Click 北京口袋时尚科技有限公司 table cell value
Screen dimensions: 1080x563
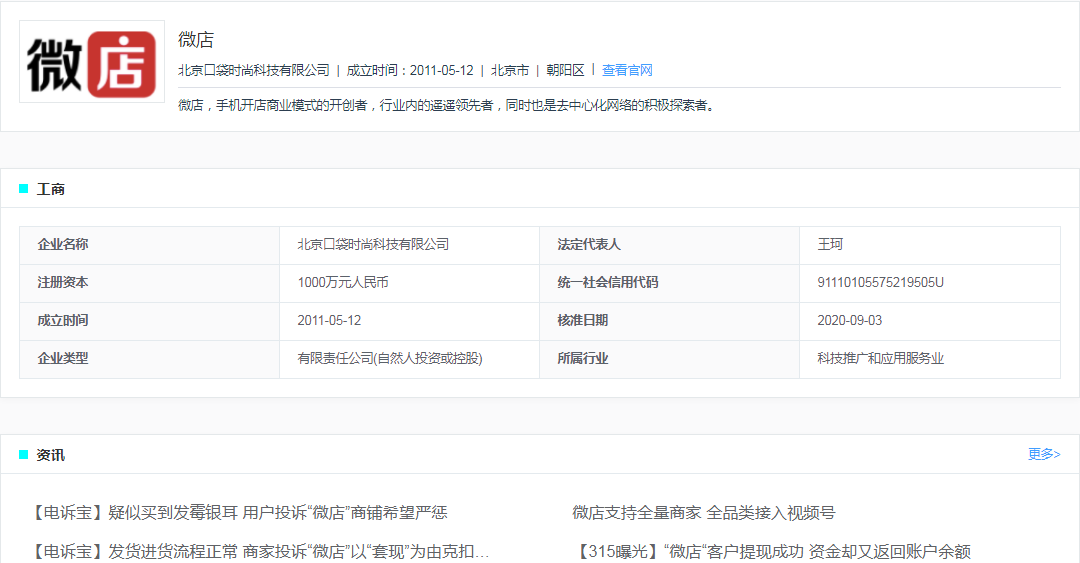(x=409, y=245)
